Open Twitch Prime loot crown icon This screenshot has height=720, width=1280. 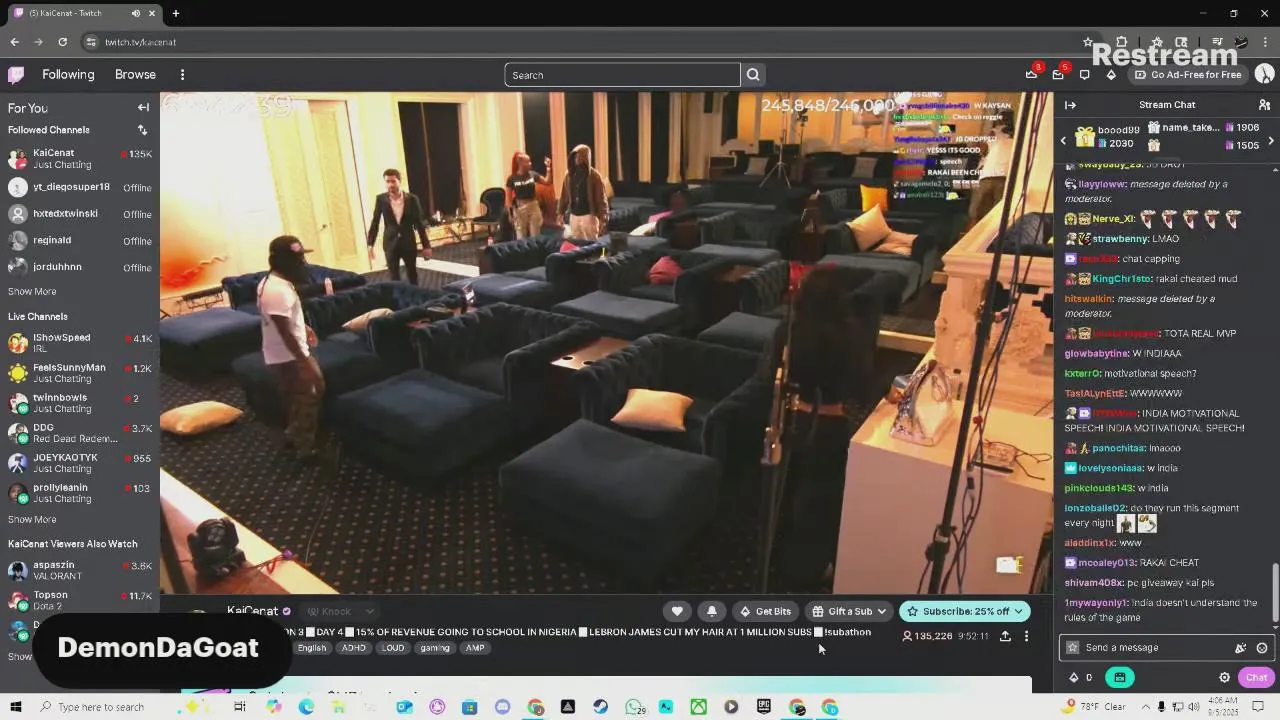tap(1031, 75)
